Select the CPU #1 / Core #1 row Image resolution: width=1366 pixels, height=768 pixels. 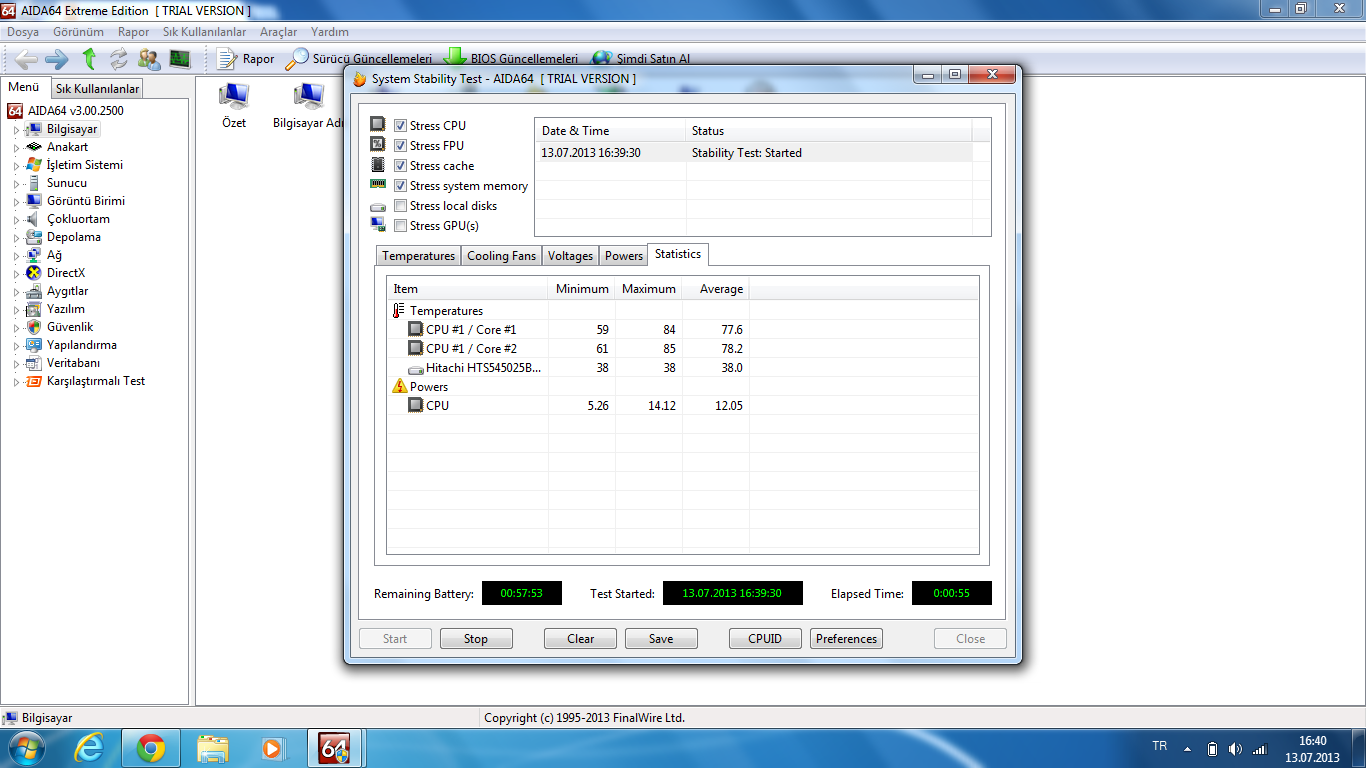point(683,330)
